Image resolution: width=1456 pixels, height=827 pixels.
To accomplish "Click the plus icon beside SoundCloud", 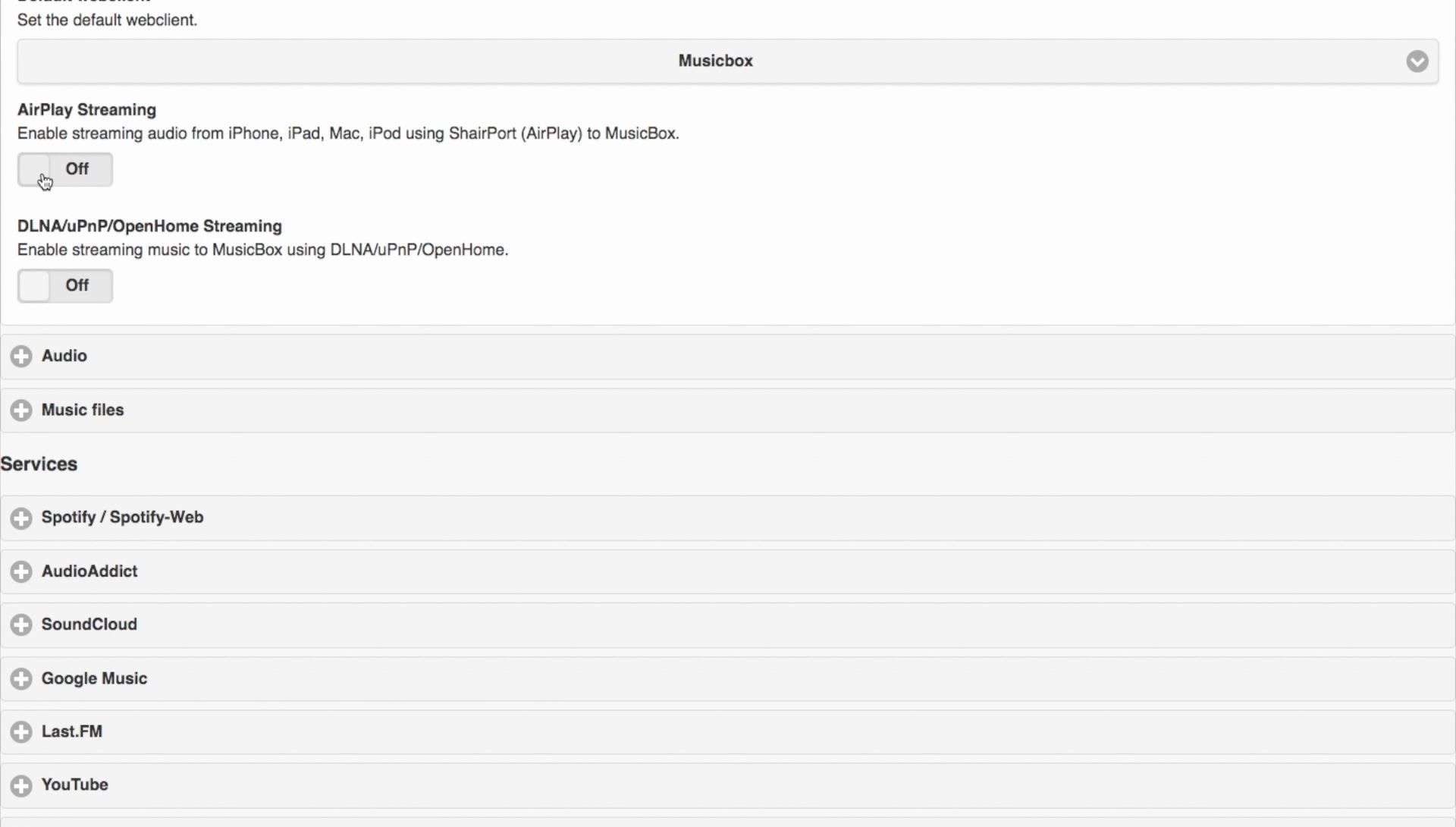I will click(x=21, y=624).
